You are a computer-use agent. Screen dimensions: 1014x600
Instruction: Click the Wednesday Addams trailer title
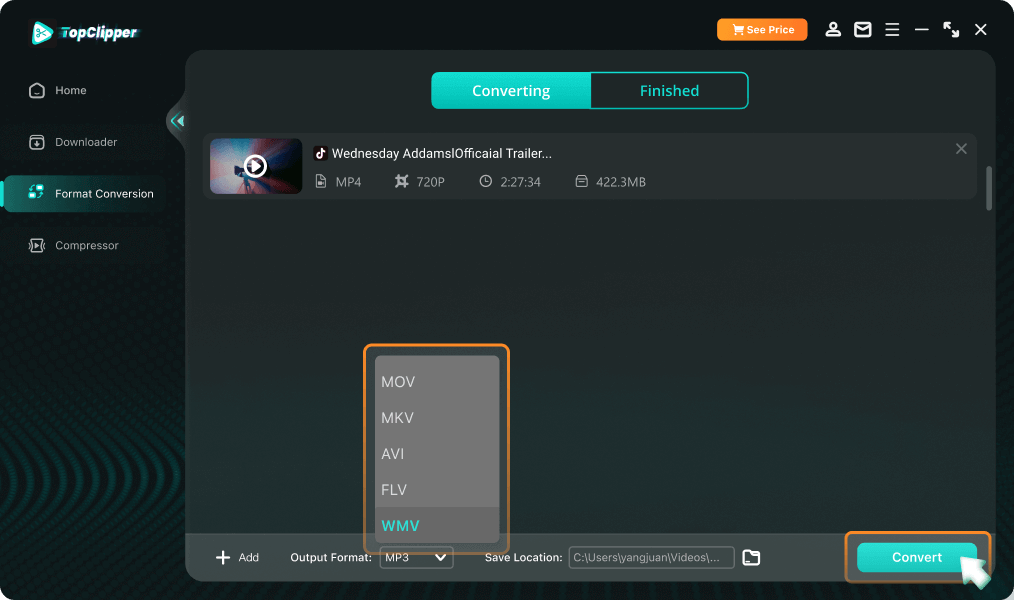click(x=442, y=153)
